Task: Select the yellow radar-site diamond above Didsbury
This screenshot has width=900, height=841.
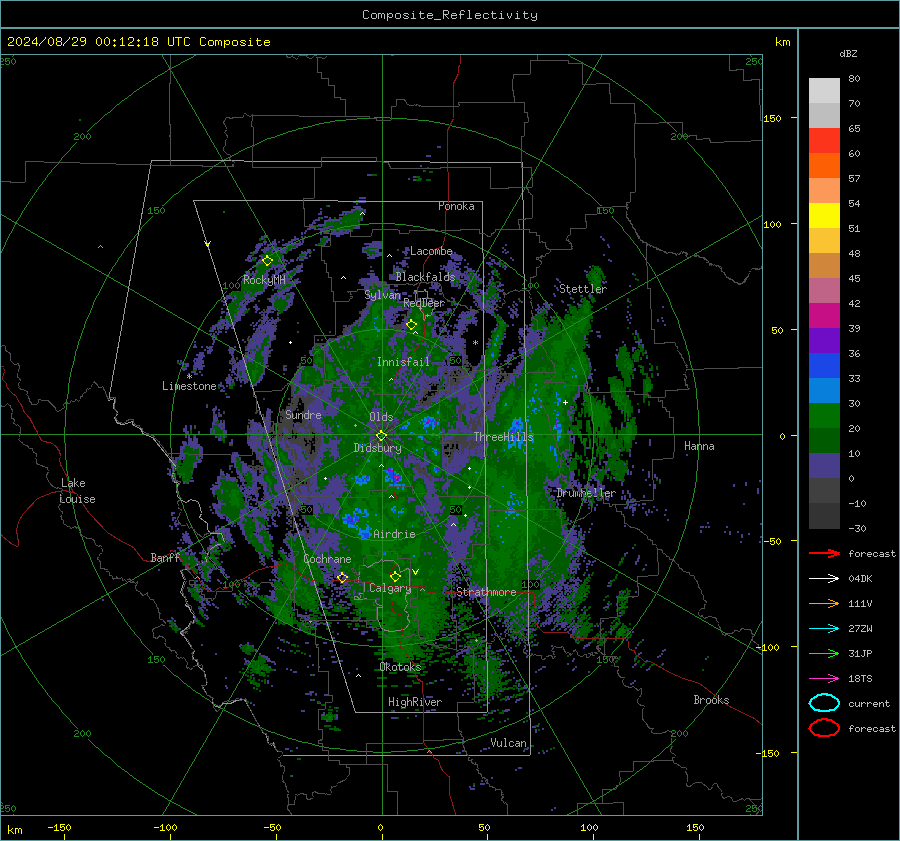Action: tap(381, 436)
